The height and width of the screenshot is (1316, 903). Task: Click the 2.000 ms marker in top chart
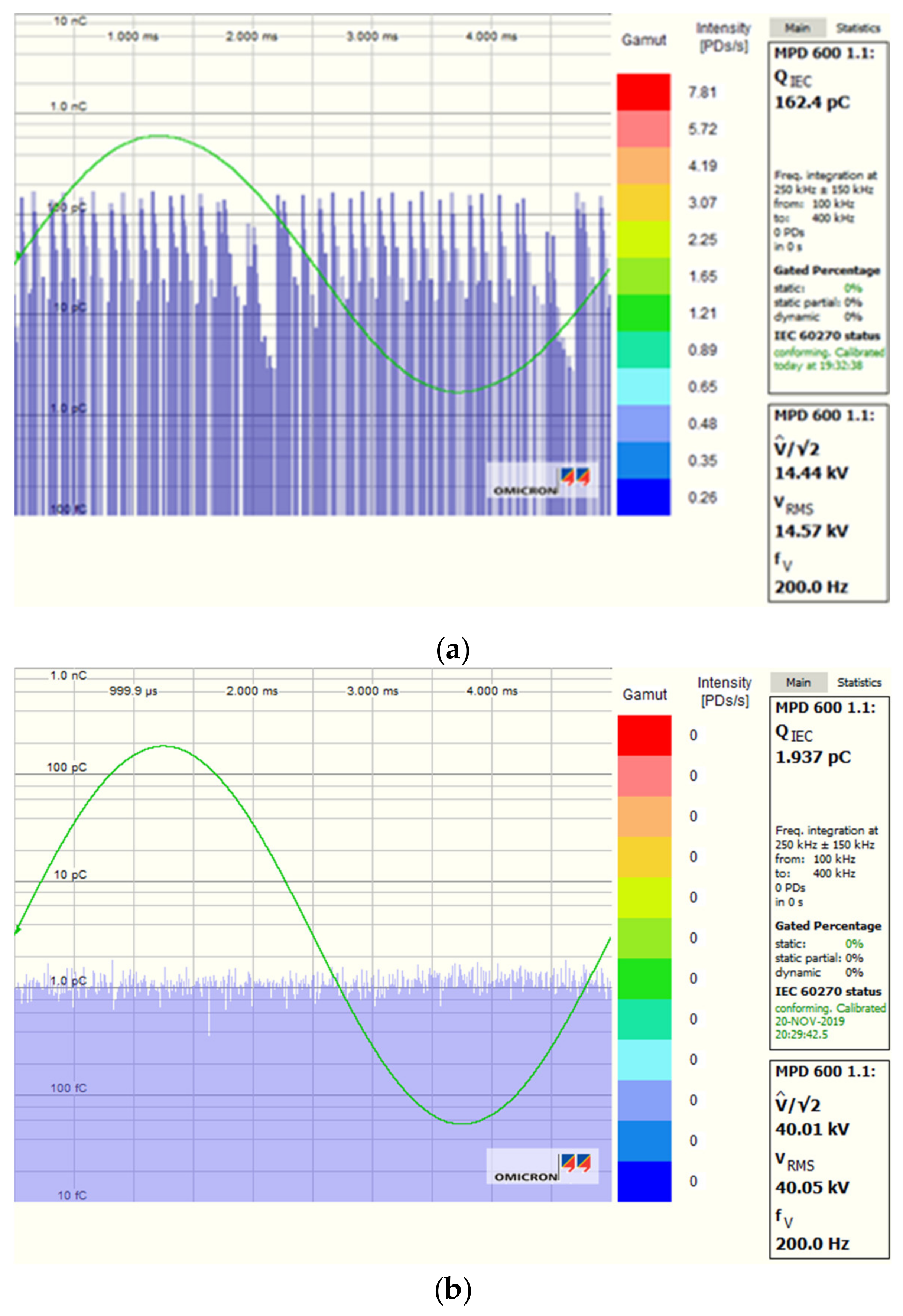[251, 37]
